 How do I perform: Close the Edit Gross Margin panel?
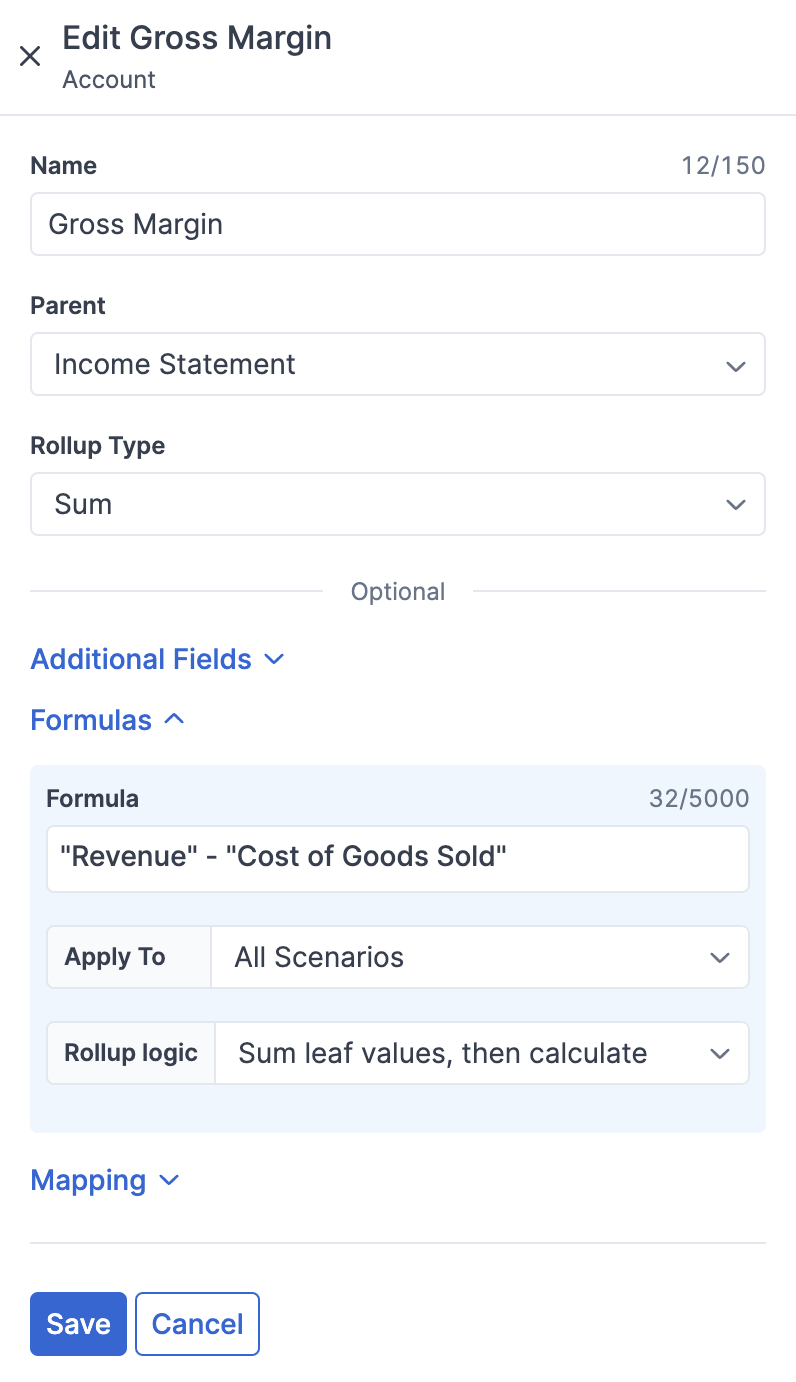click(30, 56)
